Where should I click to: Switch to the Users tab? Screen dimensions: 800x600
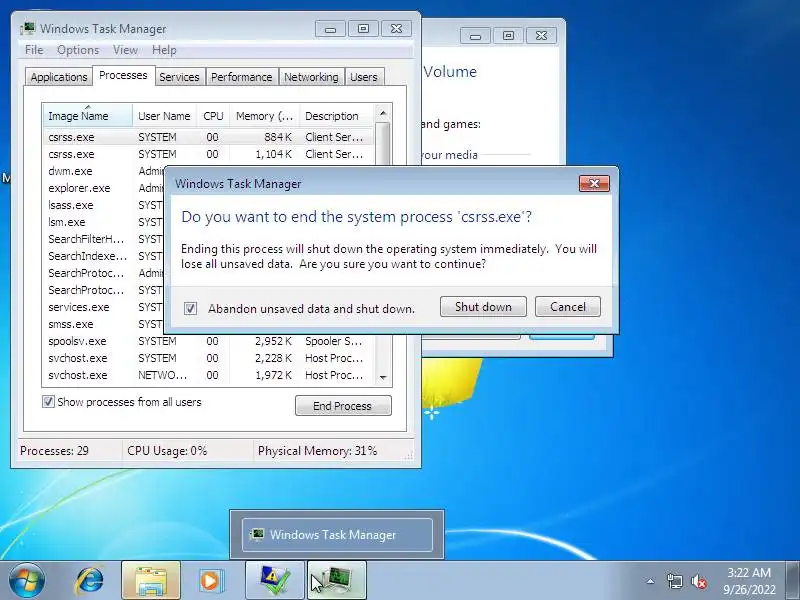point(364,77)
